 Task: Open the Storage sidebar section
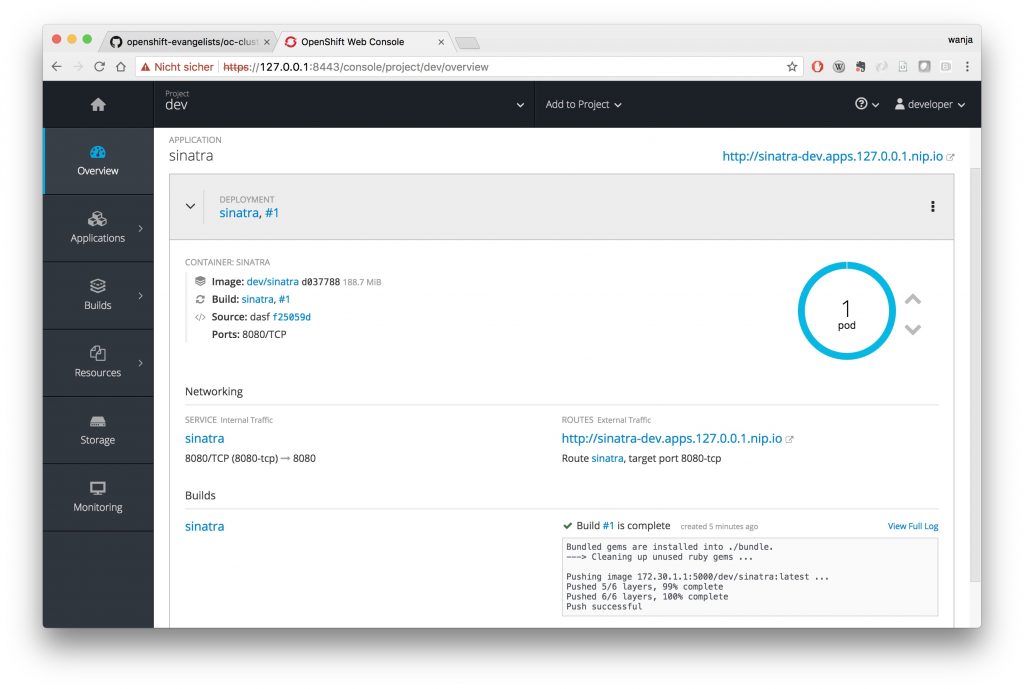pyautogui.click(x=98, y=430)
